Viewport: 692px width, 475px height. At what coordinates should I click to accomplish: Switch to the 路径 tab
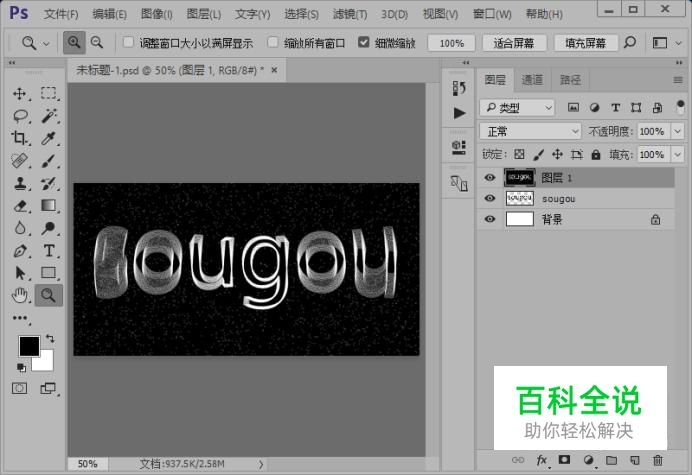[x=570, y=80]
